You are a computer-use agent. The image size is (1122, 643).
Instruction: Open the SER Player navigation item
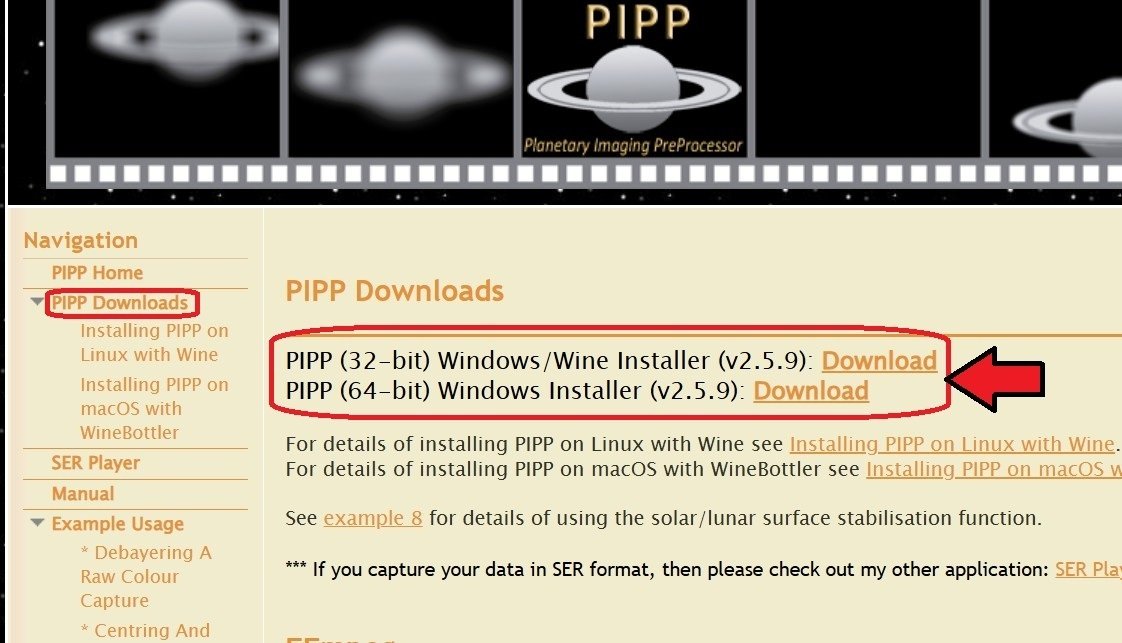pyautogui.click(x=95, y=463)
